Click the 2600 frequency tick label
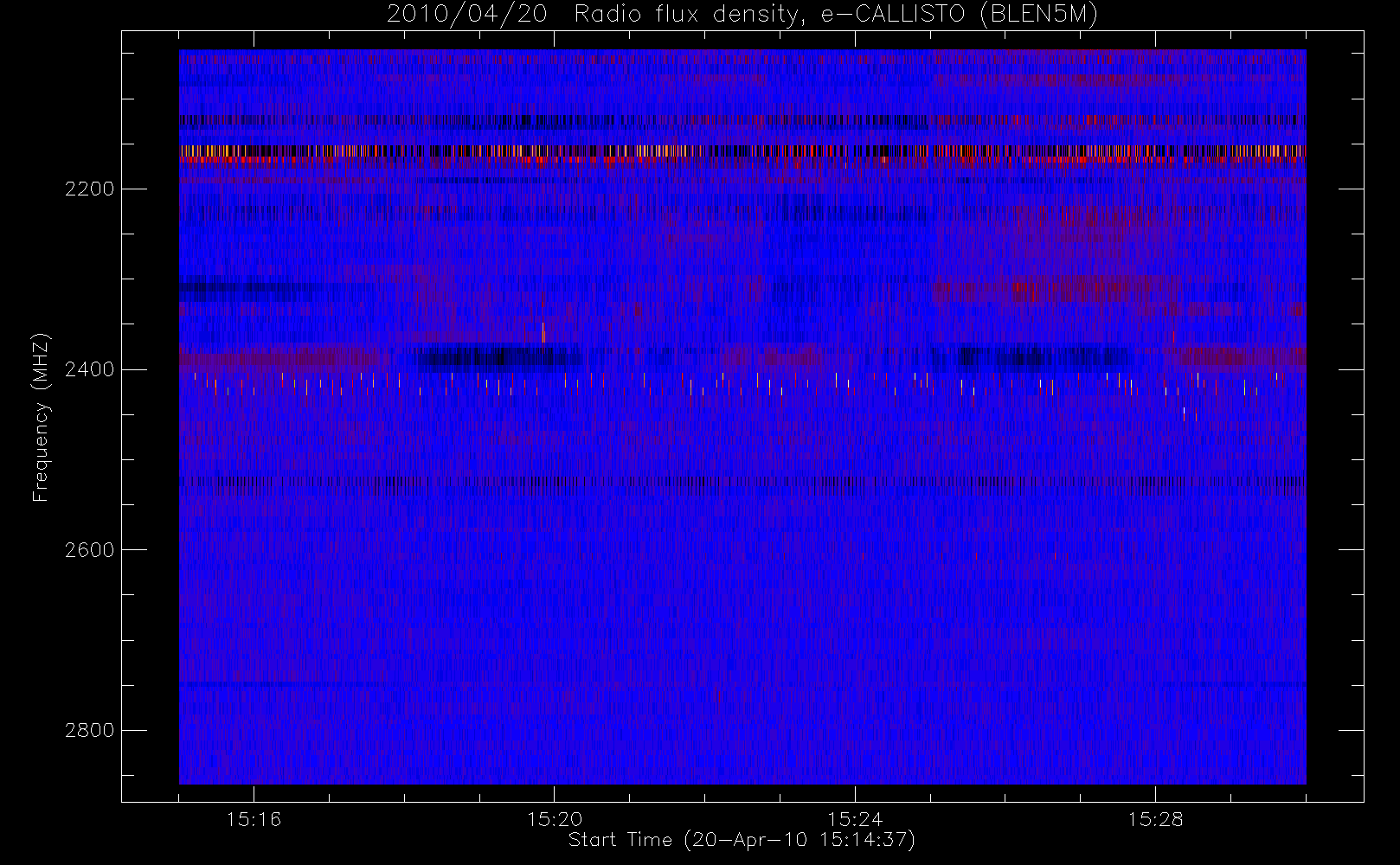 point(89,550)
